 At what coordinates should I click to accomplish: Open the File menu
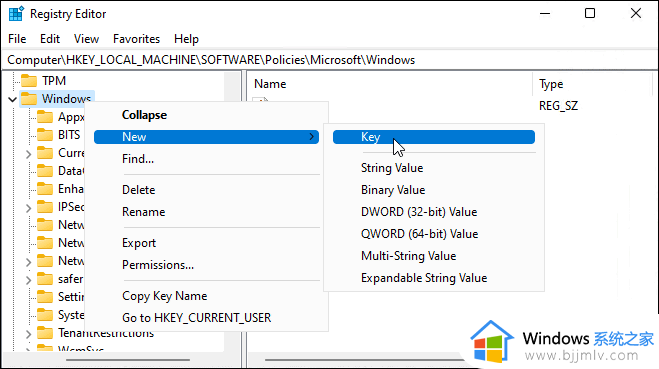coord(17,39)
